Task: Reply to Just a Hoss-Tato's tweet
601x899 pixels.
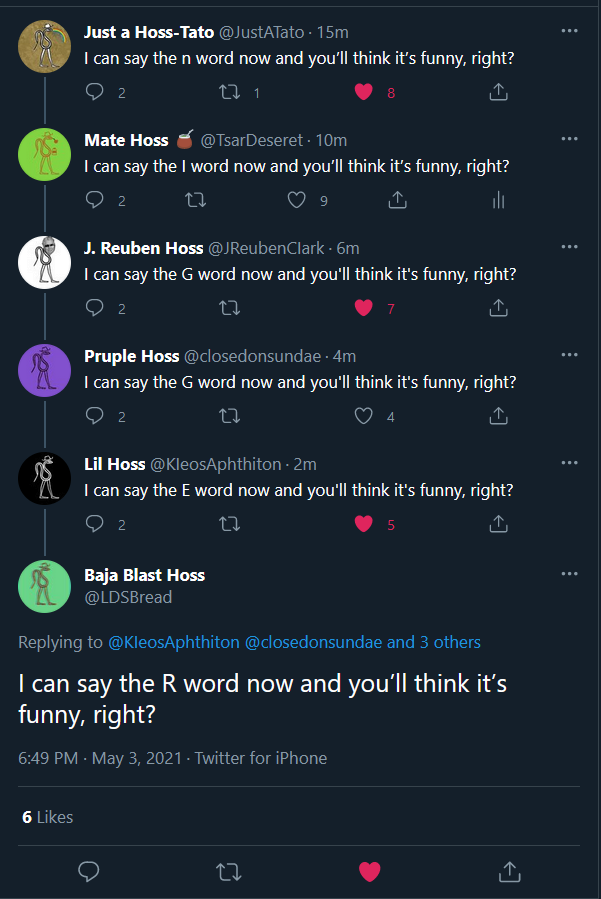Action: point(95,92)
